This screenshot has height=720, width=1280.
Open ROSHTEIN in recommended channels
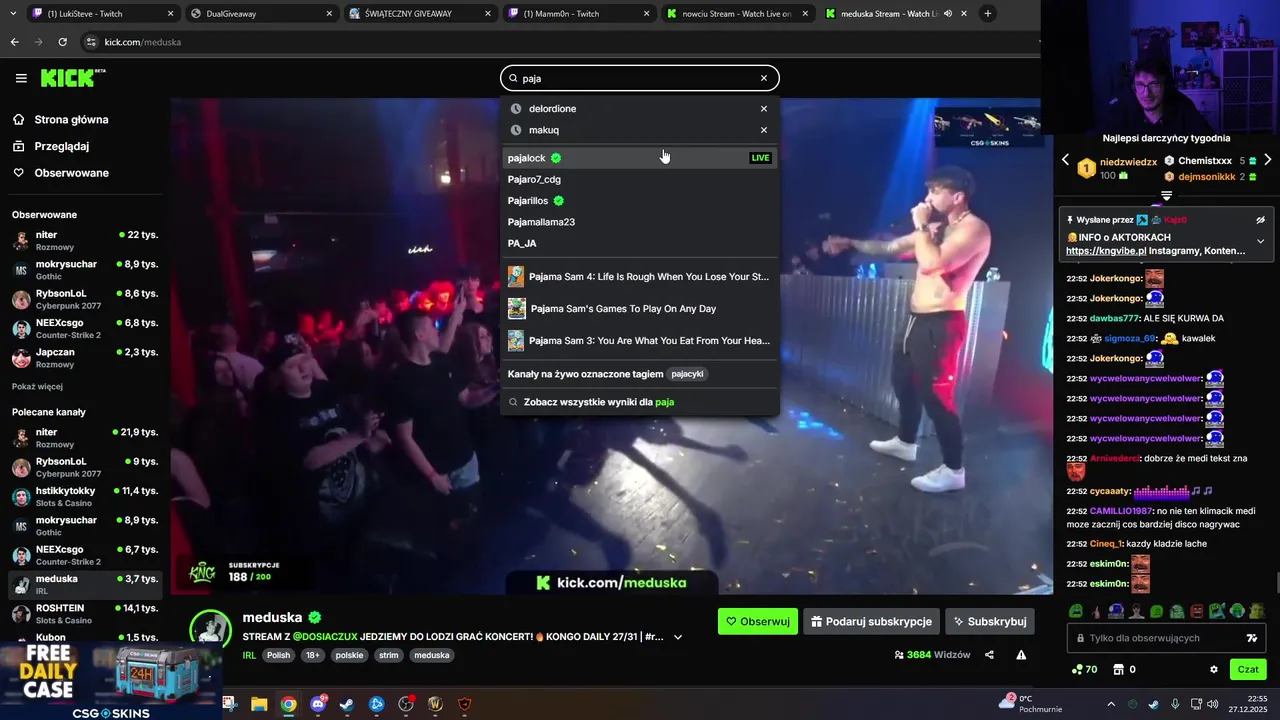click(x=84, y=613)
